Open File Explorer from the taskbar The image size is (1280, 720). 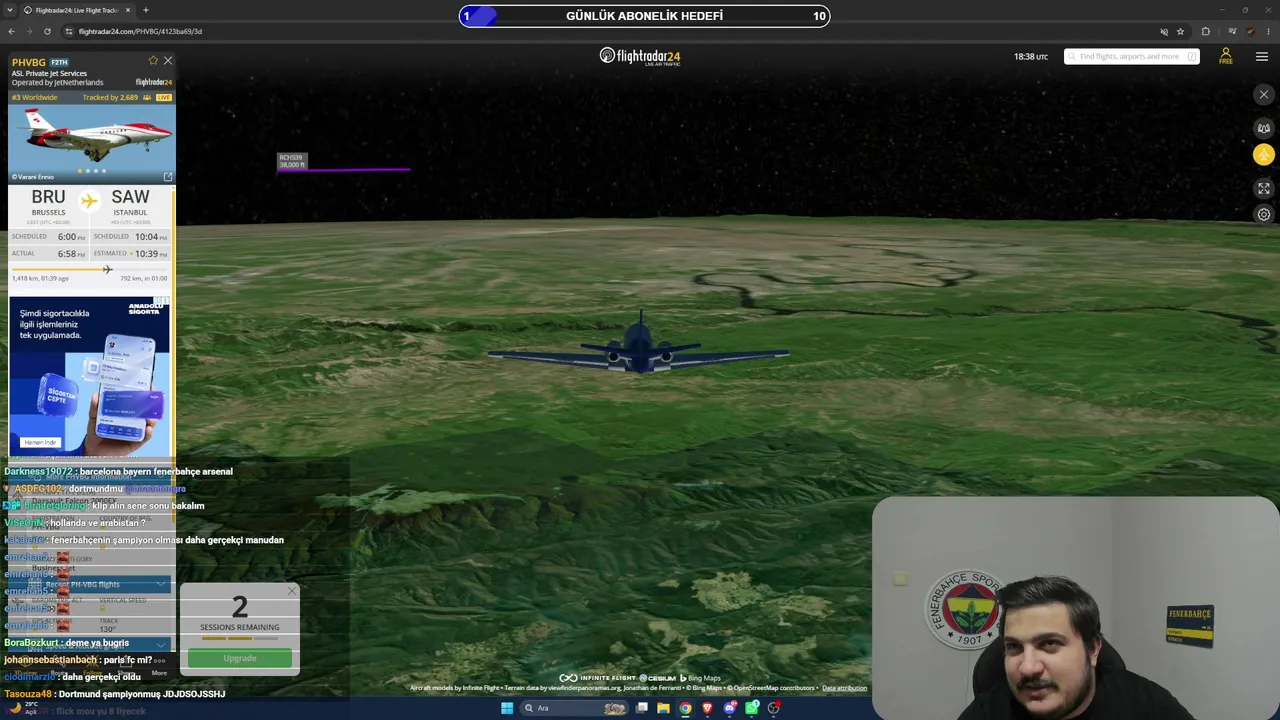tap(663, 708)
